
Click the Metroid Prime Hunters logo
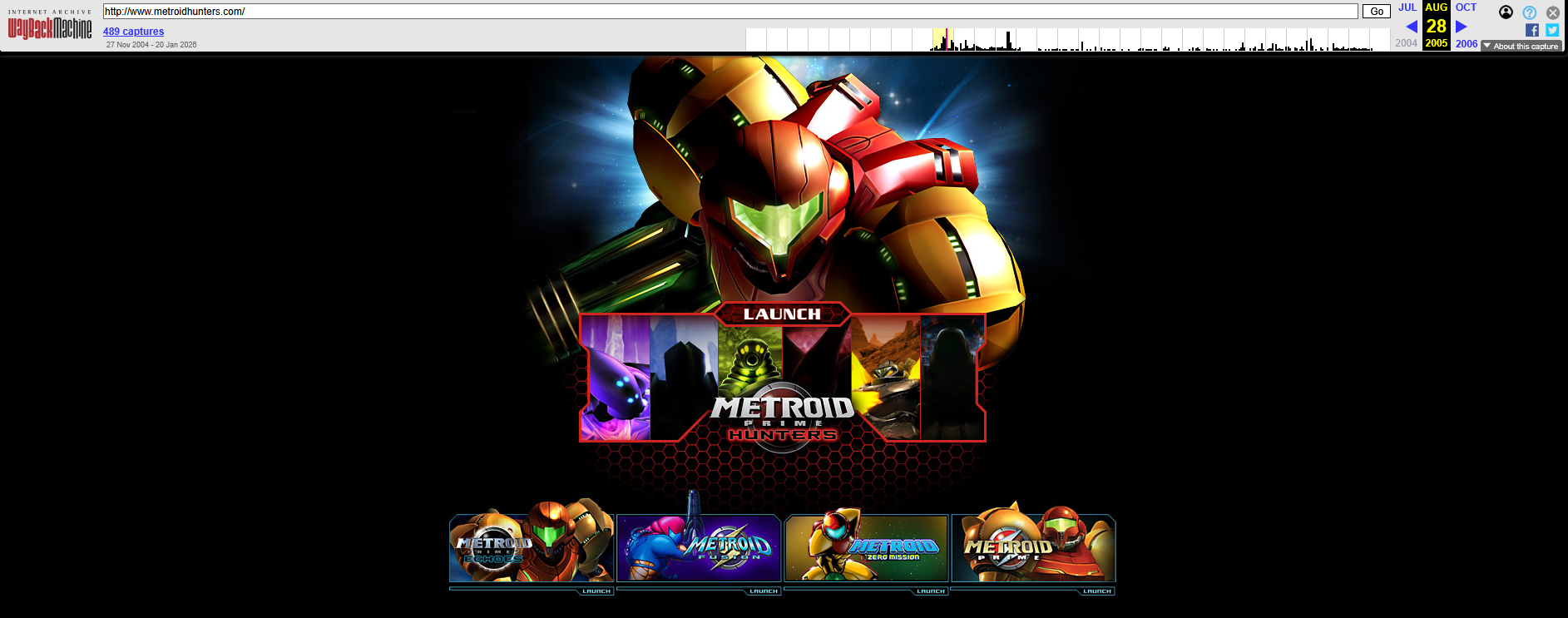pos(783,416)
